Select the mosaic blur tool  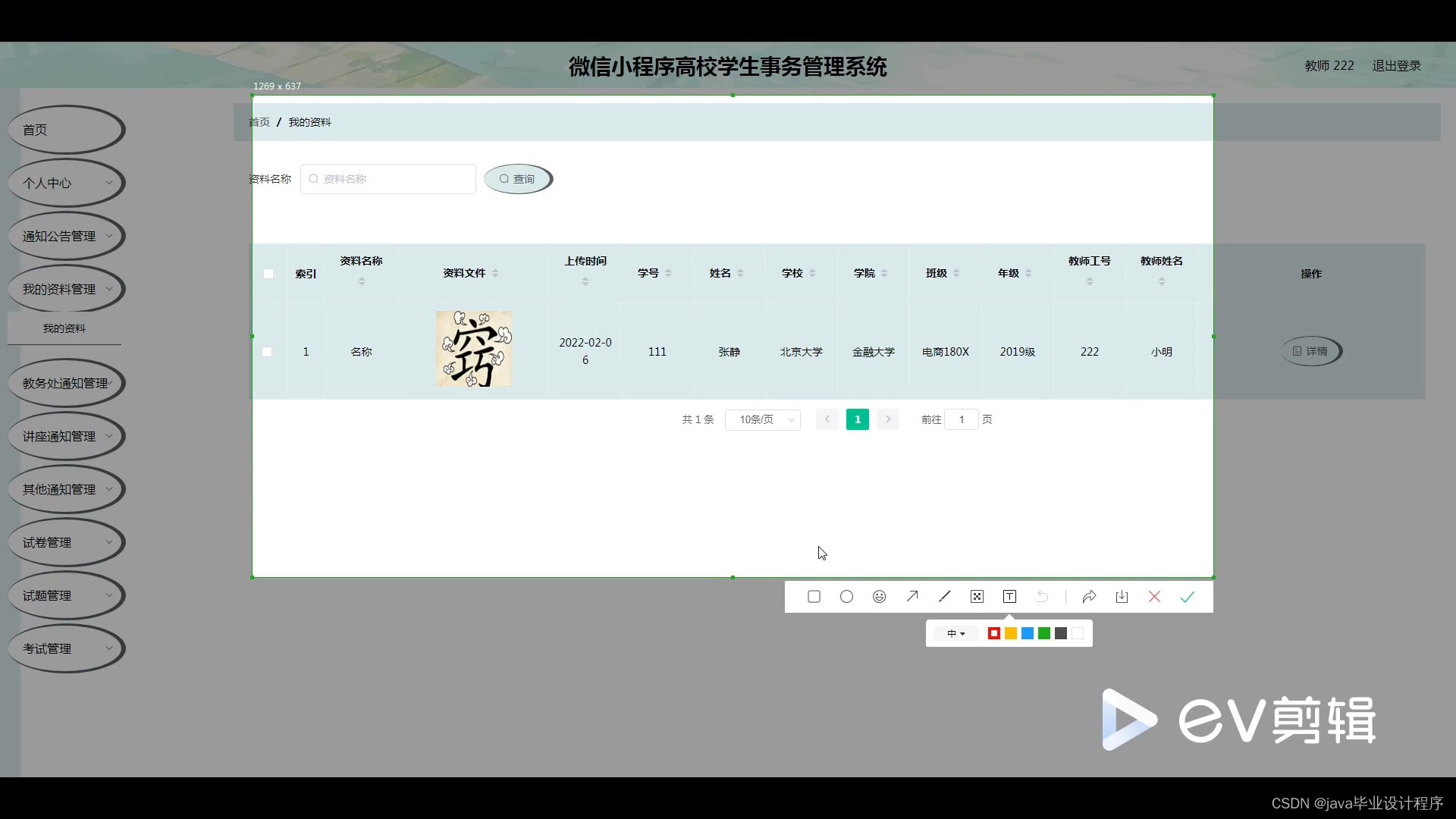point(977,597)
